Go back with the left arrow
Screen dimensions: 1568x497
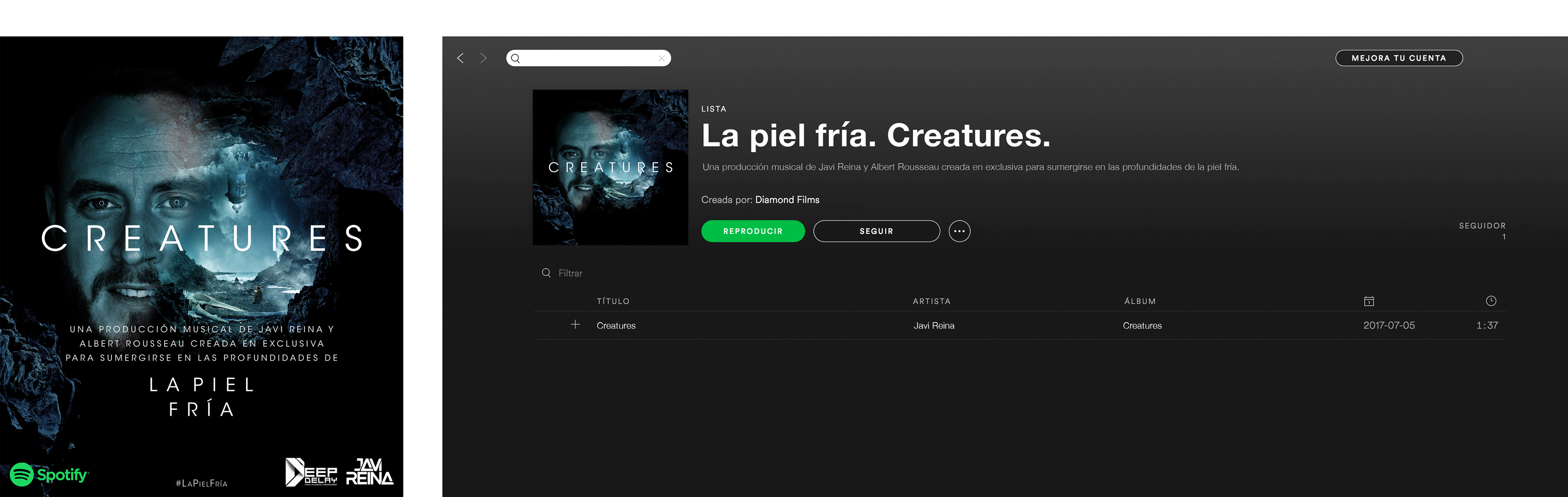tap(460, 58)
